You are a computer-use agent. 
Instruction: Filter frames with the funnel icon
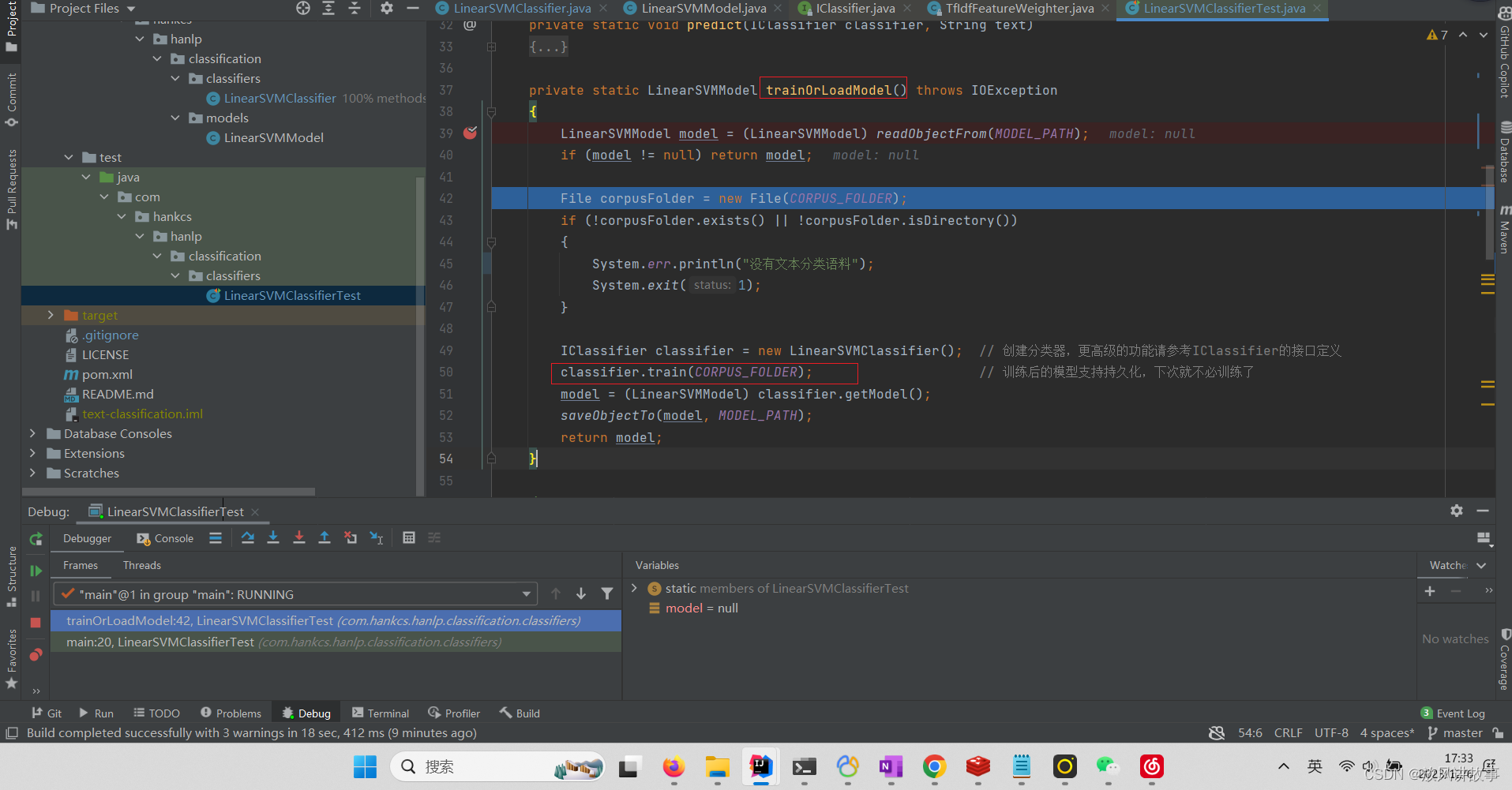[607, 593]
